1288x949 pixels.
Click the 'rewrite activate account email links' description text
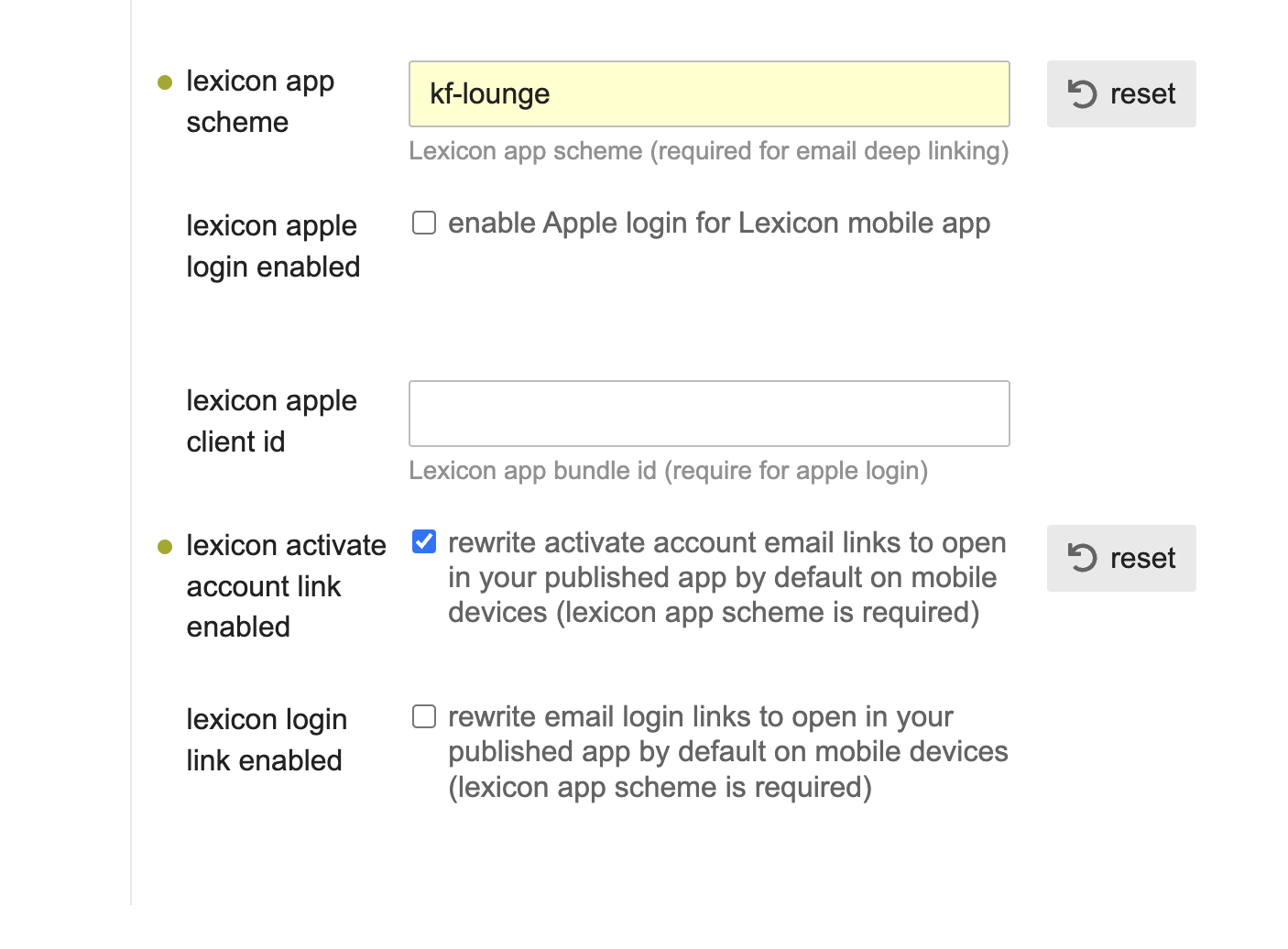point(727,578)
